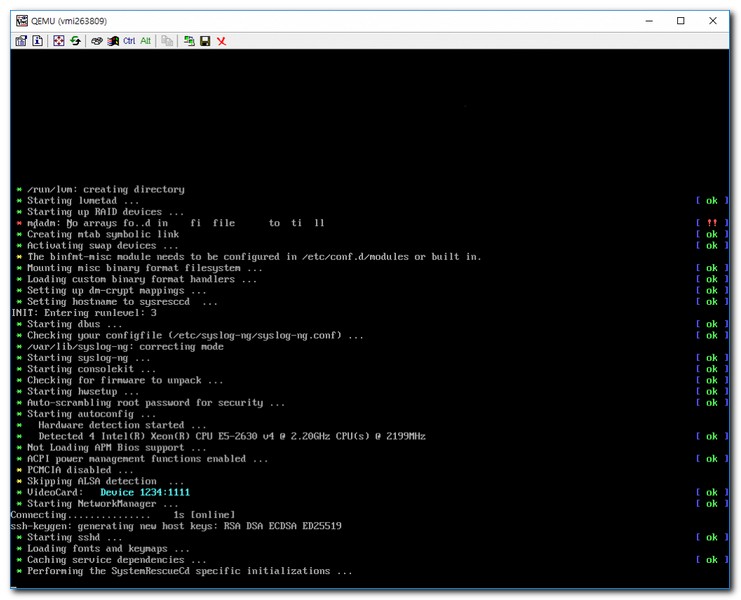Click the greyed-out file transfer icon
741x600 pixels.
tap(167, 41)
